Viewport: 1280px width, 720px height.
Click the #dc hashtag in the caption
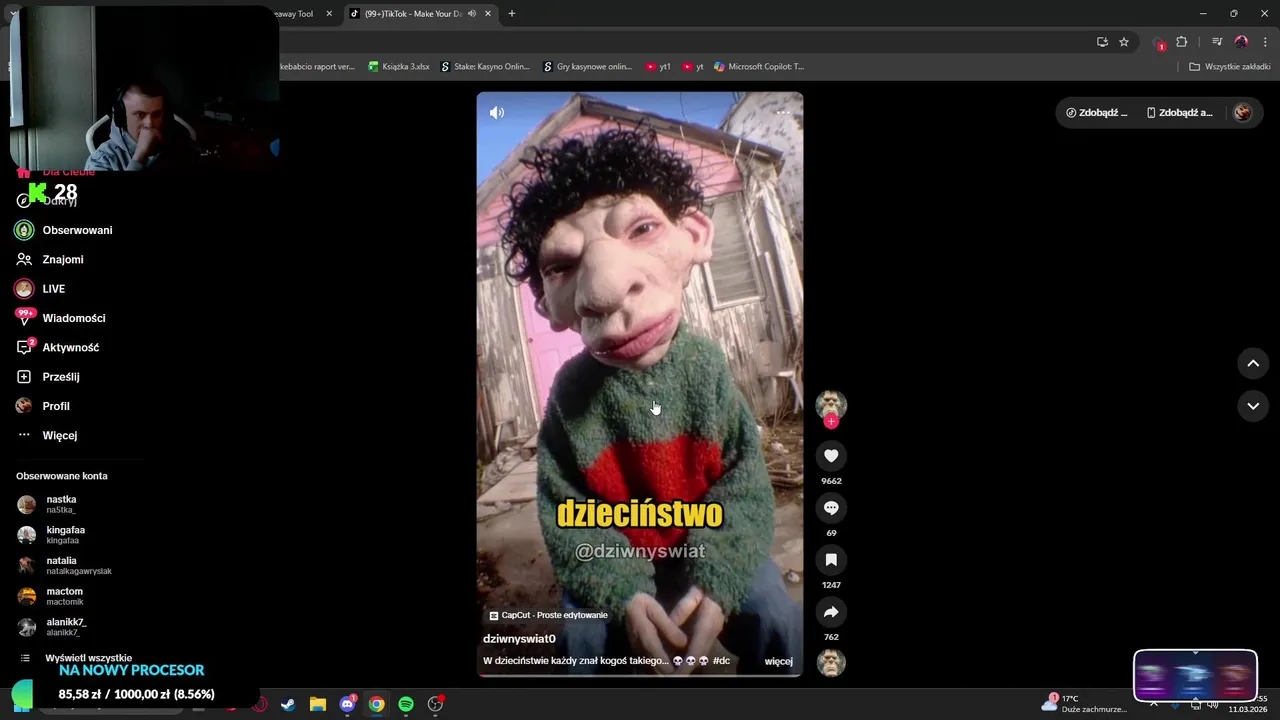pyautogui.click(x=721, y=661)
